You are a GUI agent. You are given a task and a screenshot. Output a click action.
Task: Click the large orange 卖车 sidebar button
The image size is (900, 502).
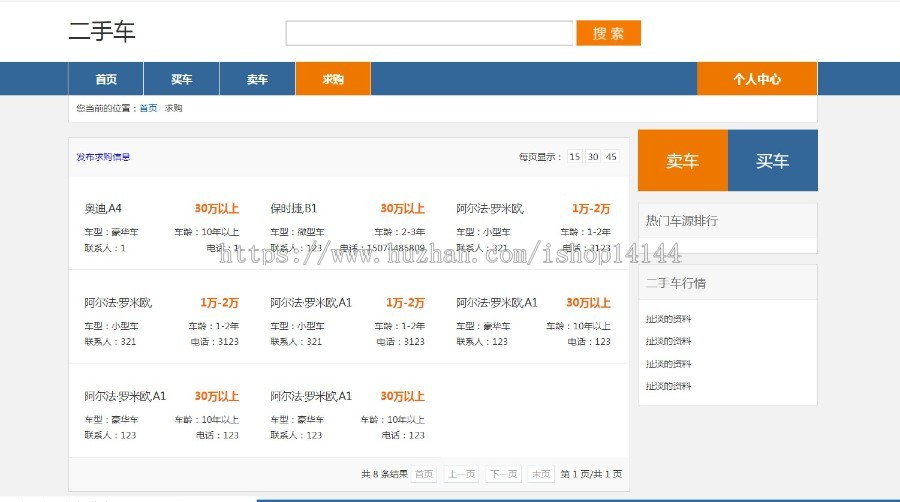tap(682, 161)
